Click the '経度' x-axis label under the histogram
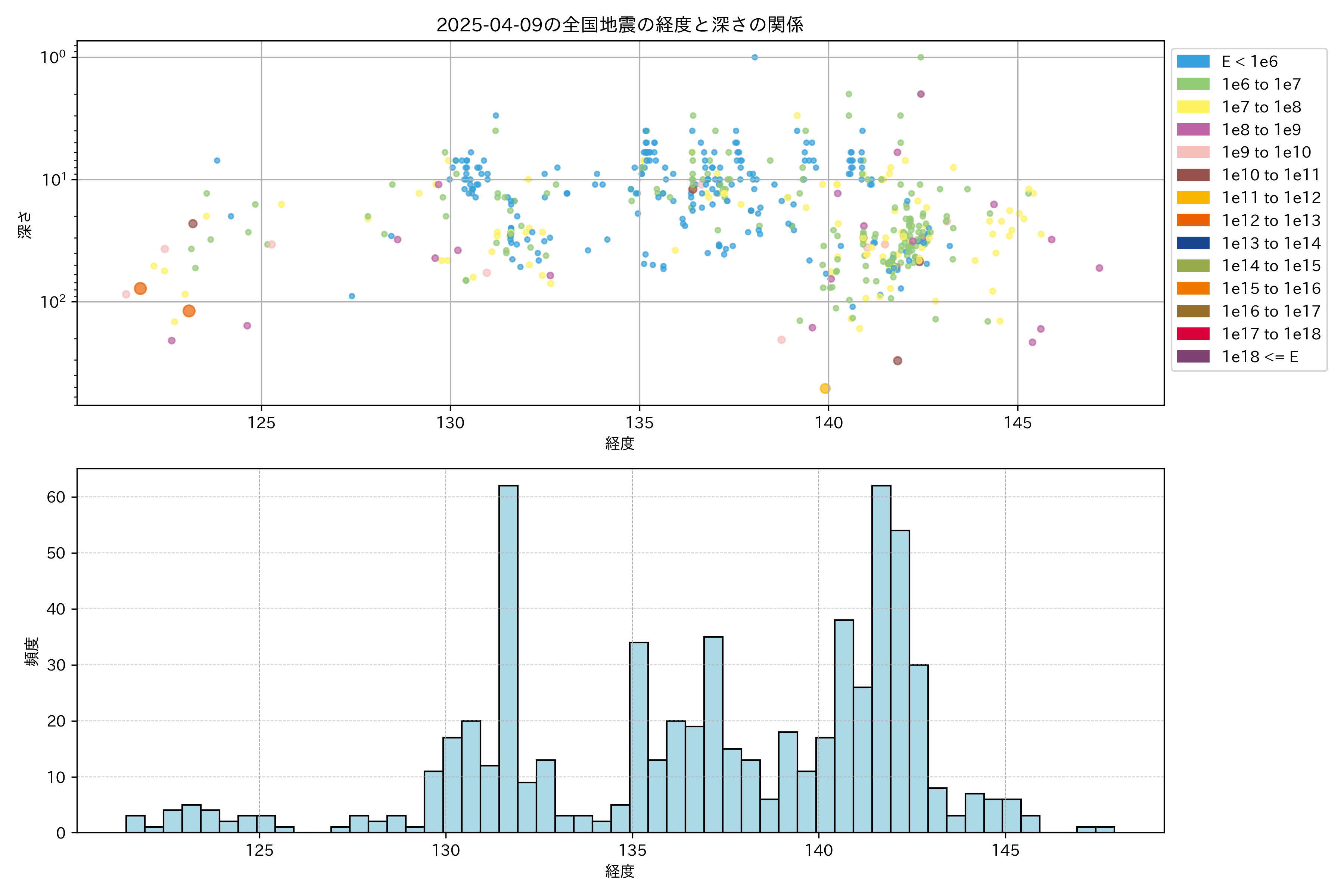Screen dimensions: 1344x896 point(620,871)
